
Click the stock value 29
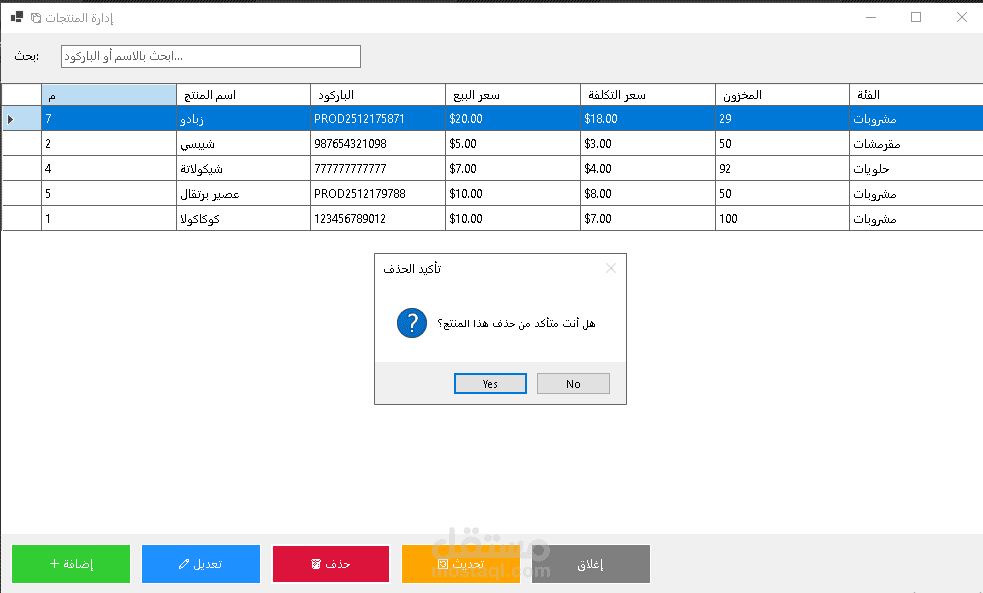[x=725, y=118]
